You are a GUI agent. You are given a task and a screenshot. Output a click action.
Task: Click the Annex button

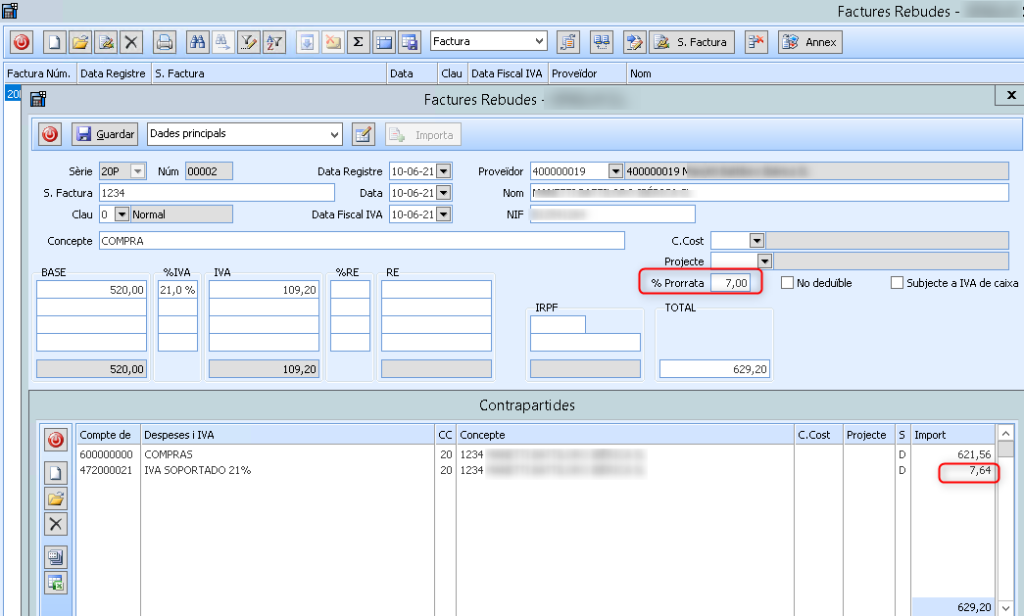[810, 42]
